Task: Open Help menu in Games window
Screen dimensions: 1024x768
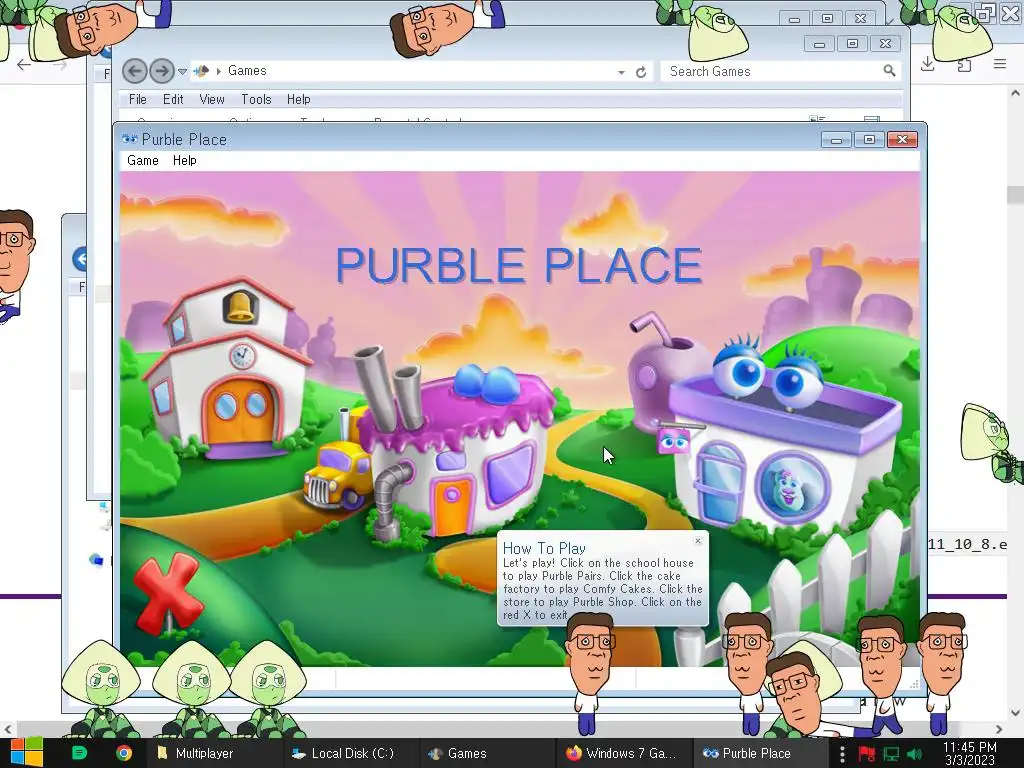Action: click(x=298, y=99)
